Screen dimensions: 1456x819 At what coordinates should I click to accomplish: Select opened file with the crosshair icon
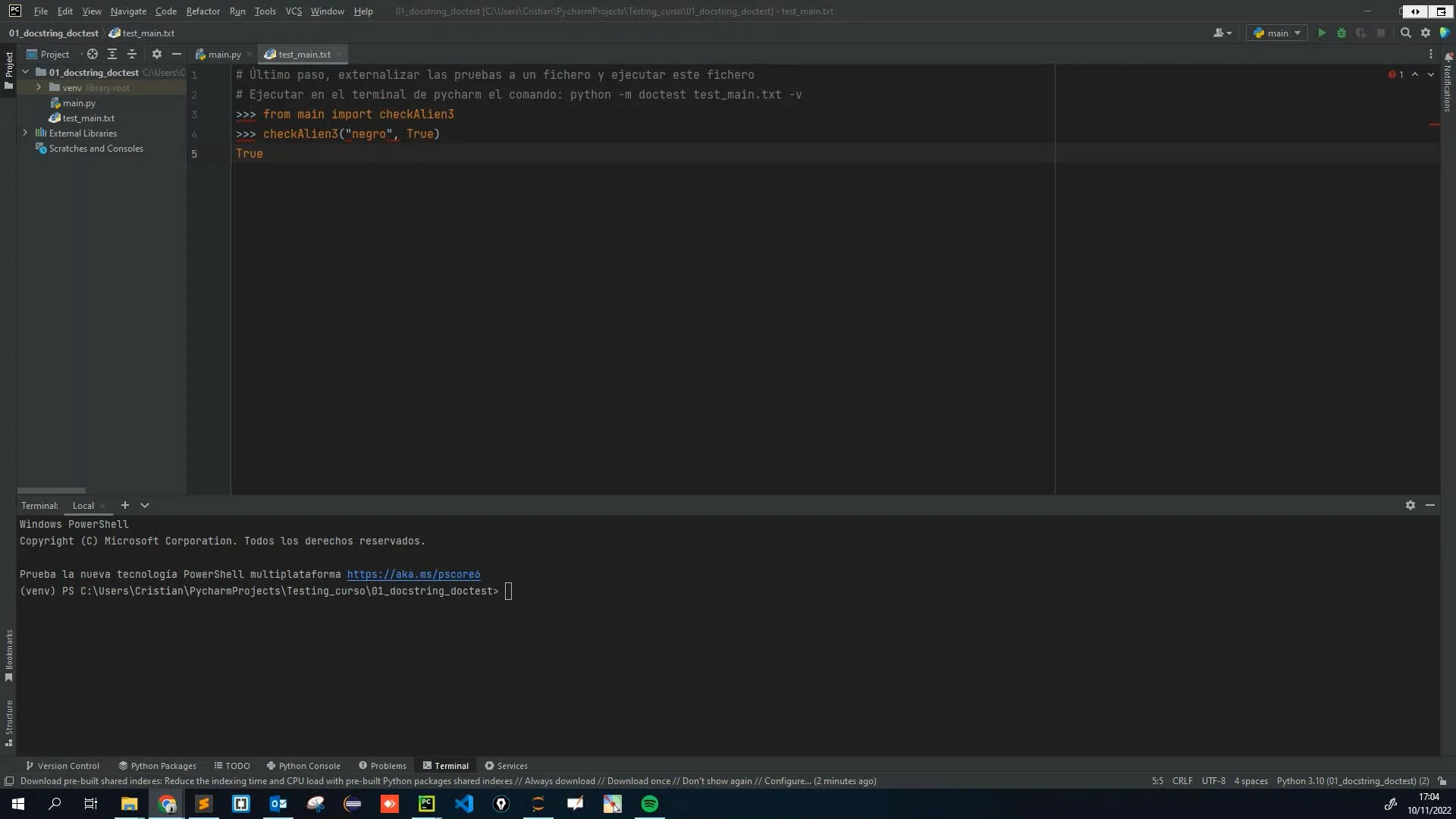pyautogui.click(x=92, y=54)
